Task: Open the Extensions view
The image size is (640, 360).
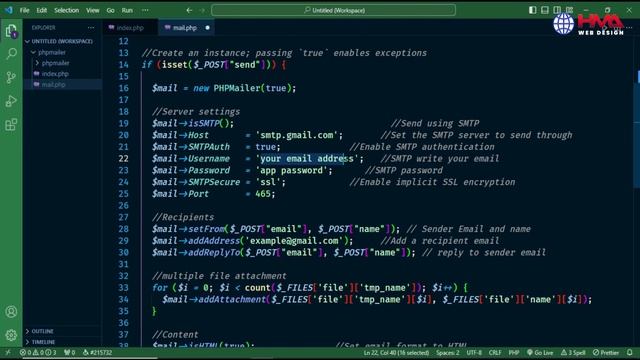Action: point(11,124)
